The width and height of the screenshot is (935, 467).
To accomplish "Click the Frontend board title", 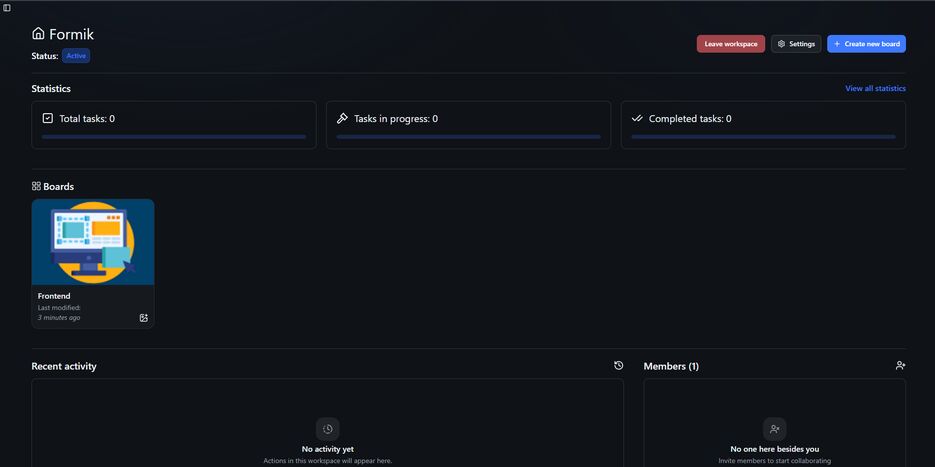I will 54,296.
